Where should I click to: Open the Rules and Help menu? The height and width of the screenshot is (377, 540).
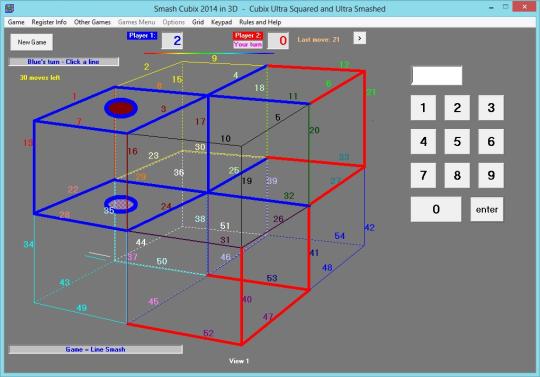click(260, 22)
